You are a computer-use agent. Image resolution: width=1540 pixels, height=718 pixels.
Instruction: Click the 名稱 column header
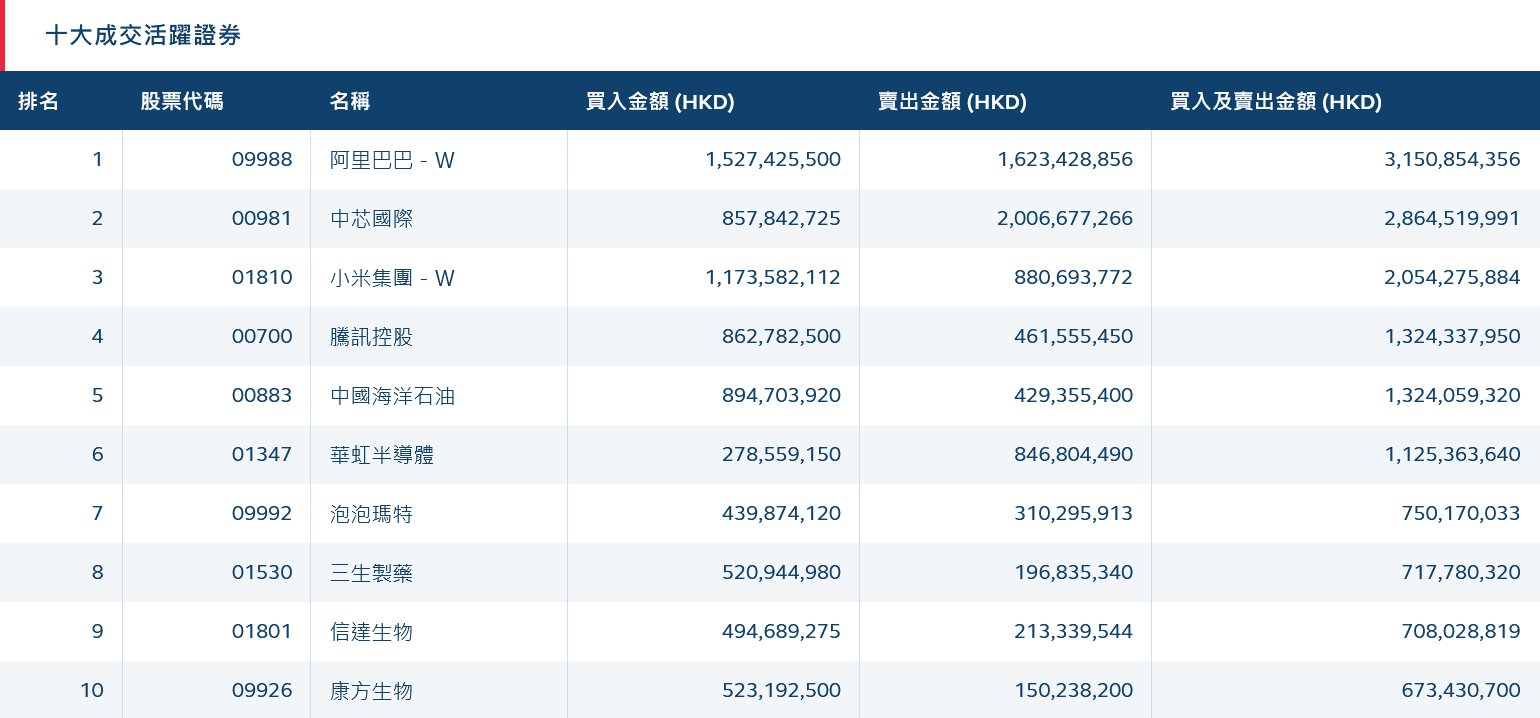pos(349,101)
